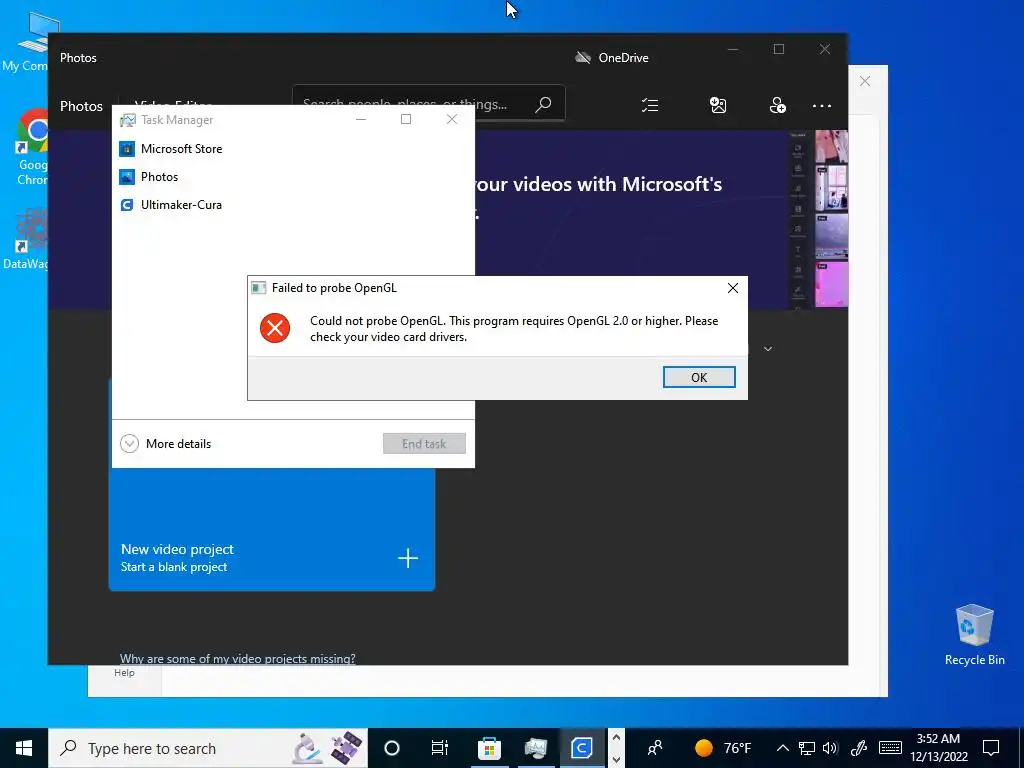Open the Help menu in the background window

pyautogui.click(x=124, y=673)
